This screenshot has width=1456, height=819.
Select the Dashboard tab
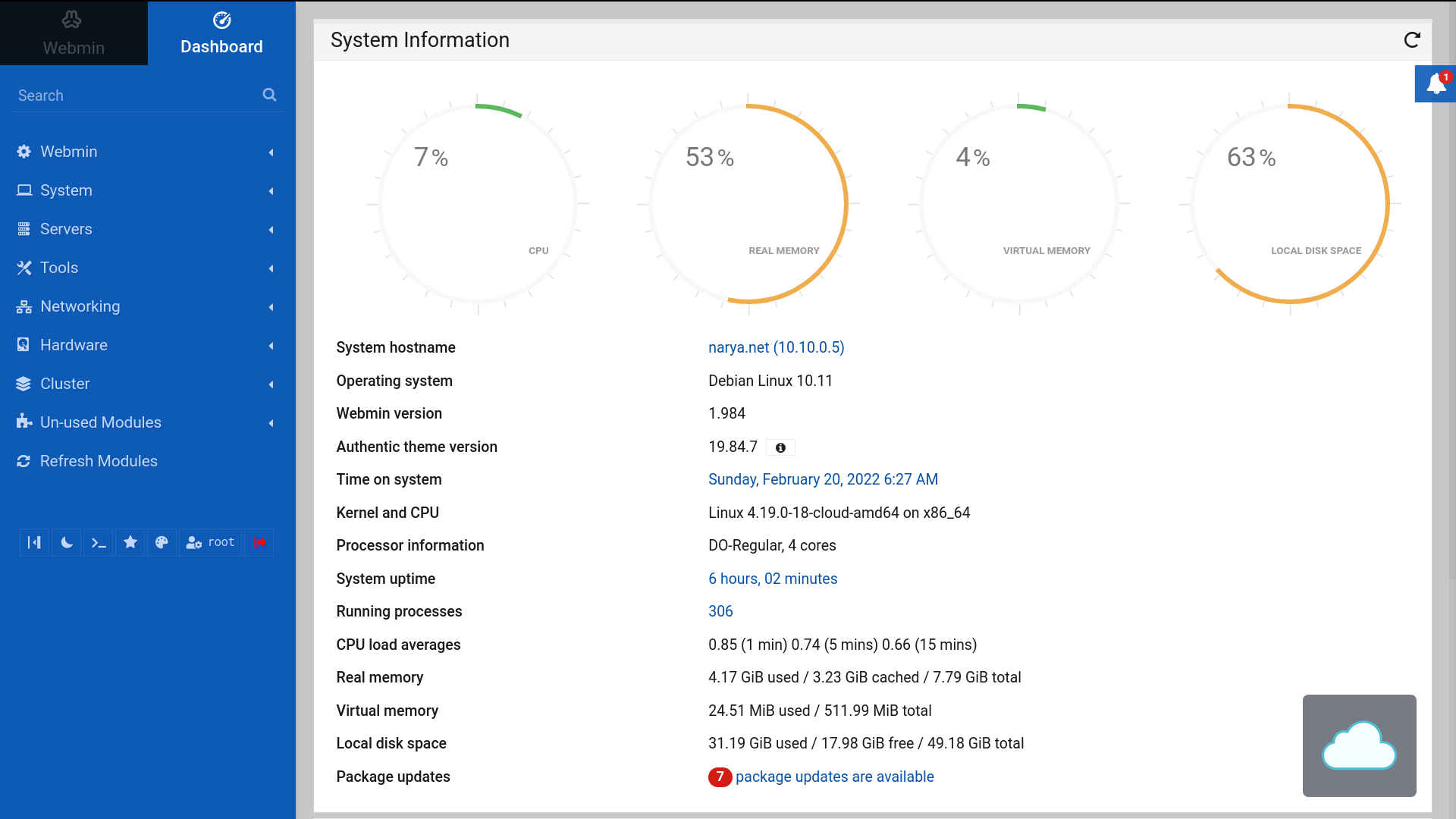(x=221, y=33)
